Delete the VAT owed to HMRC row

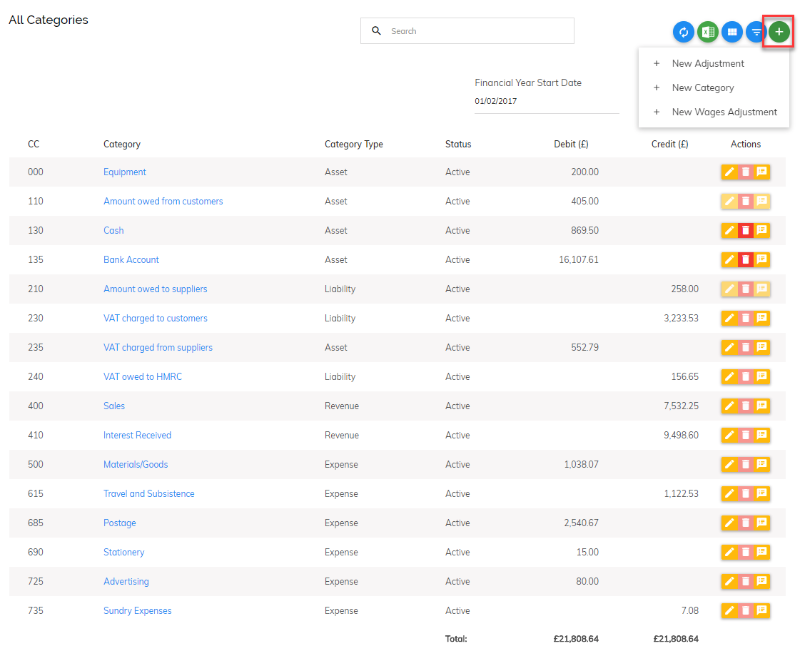[x=746, y=376]
